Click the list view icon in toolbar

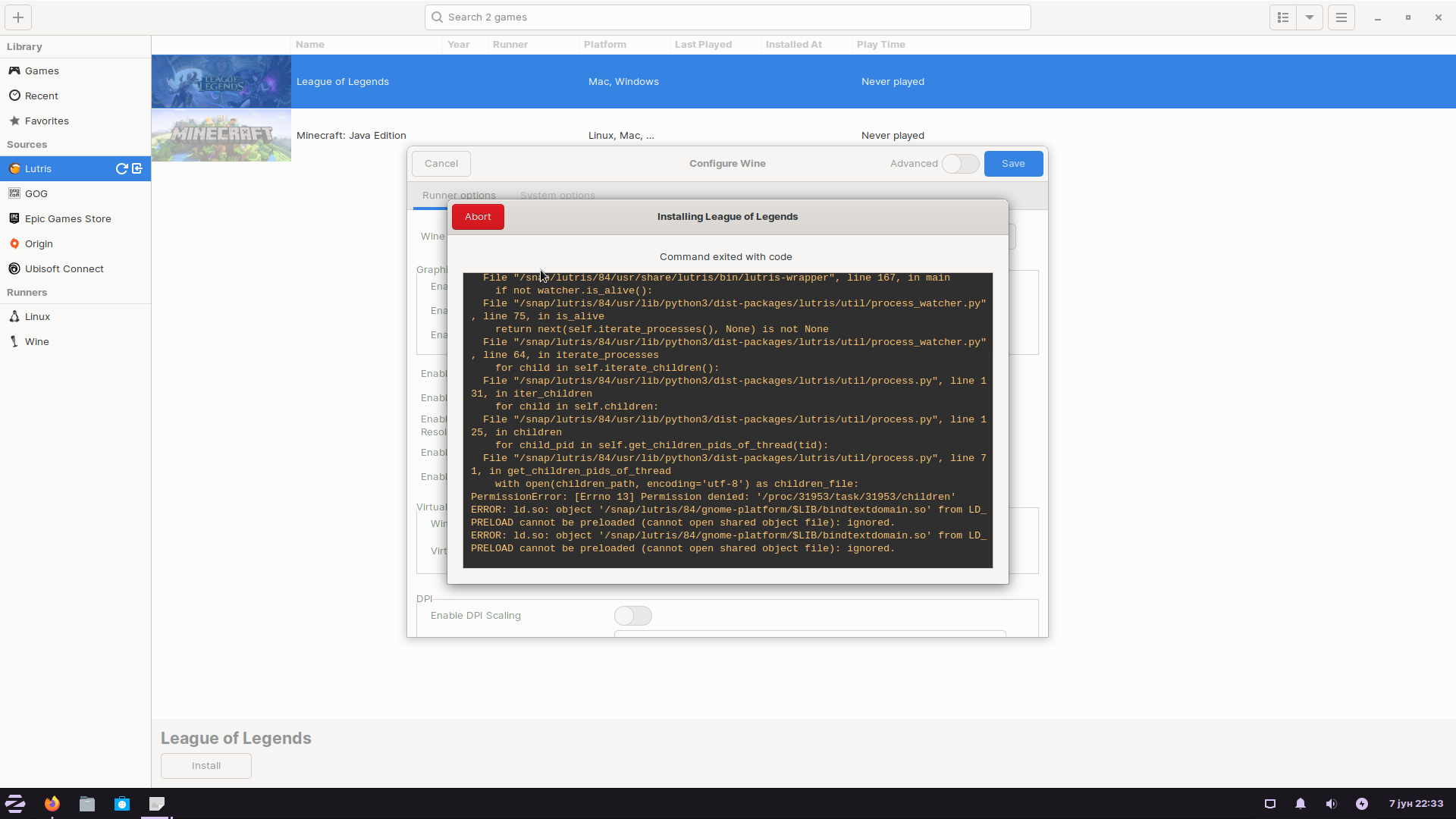1283,17
